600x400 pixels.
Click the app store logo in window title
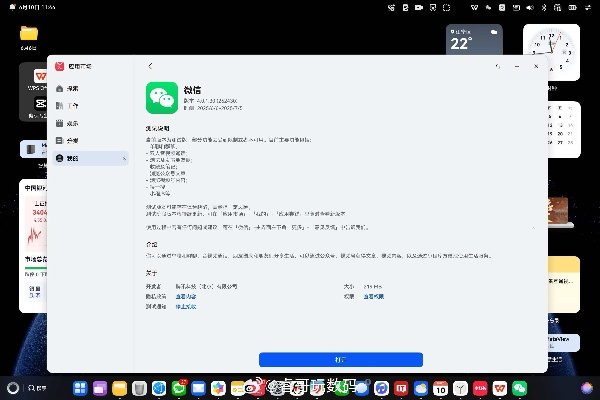60,66
